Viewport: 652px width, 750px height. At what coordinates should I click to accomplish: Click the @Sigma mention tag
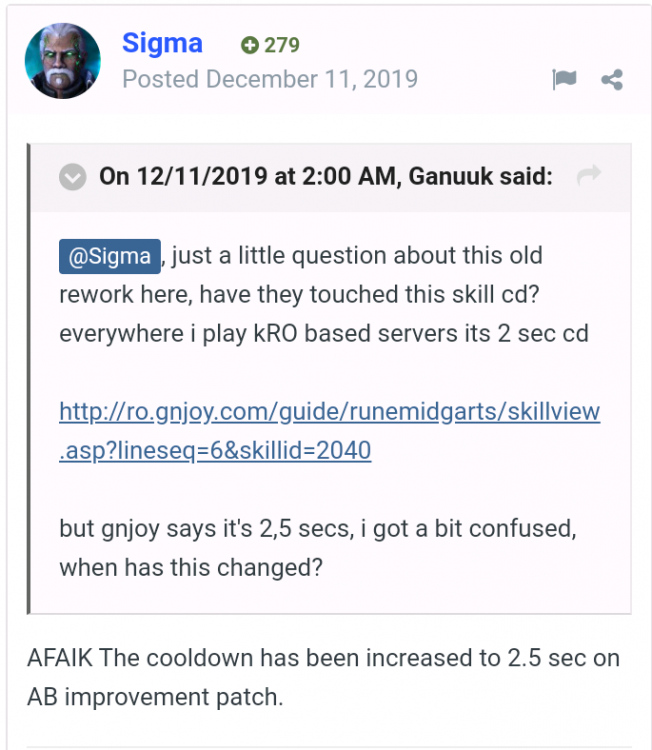tap(110, 256)
